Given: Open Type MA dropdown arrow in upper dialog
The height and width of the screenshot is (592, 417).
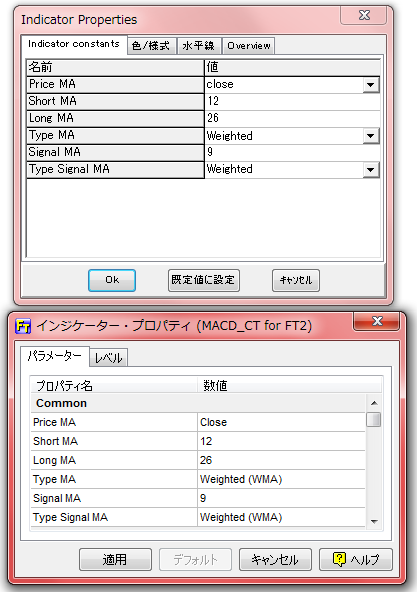Looking at the screenshot, I should 371,136.
